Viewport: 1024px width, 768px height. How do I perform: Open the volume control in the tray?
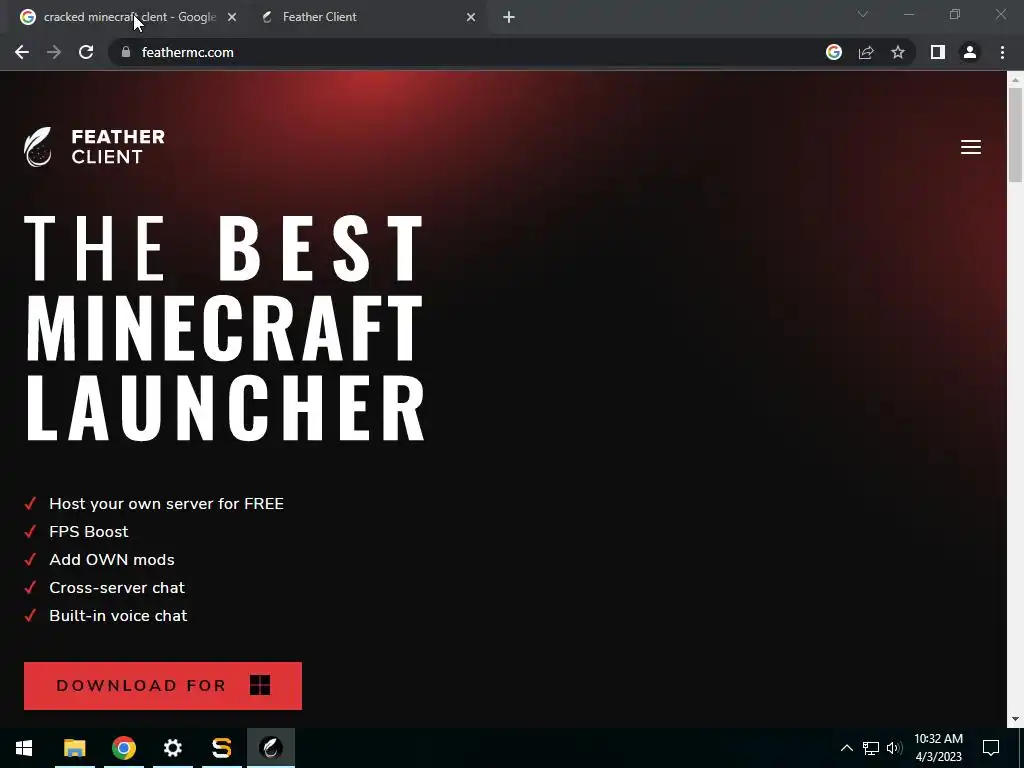pyautogui.click(x=894, y=748)
